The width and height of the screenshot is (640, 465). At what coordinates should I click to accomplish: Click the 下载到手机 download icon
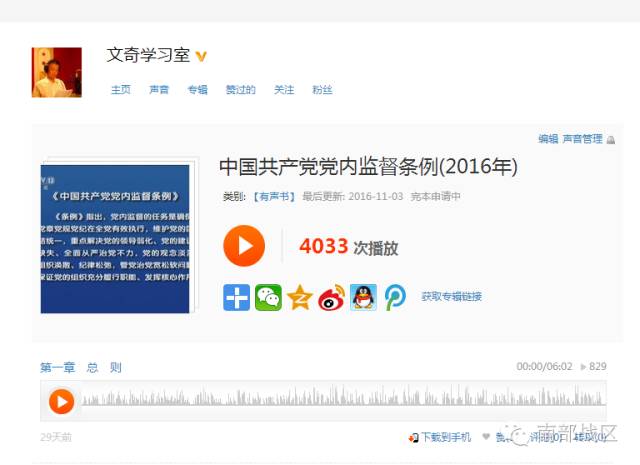coord(413,438)
